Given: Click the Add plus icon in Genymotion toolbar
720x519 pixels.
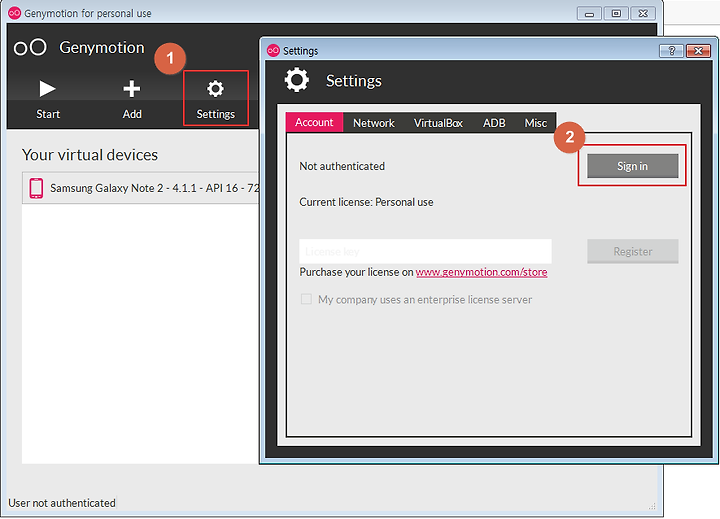Looking at the screenshot, I should point(132,89).
